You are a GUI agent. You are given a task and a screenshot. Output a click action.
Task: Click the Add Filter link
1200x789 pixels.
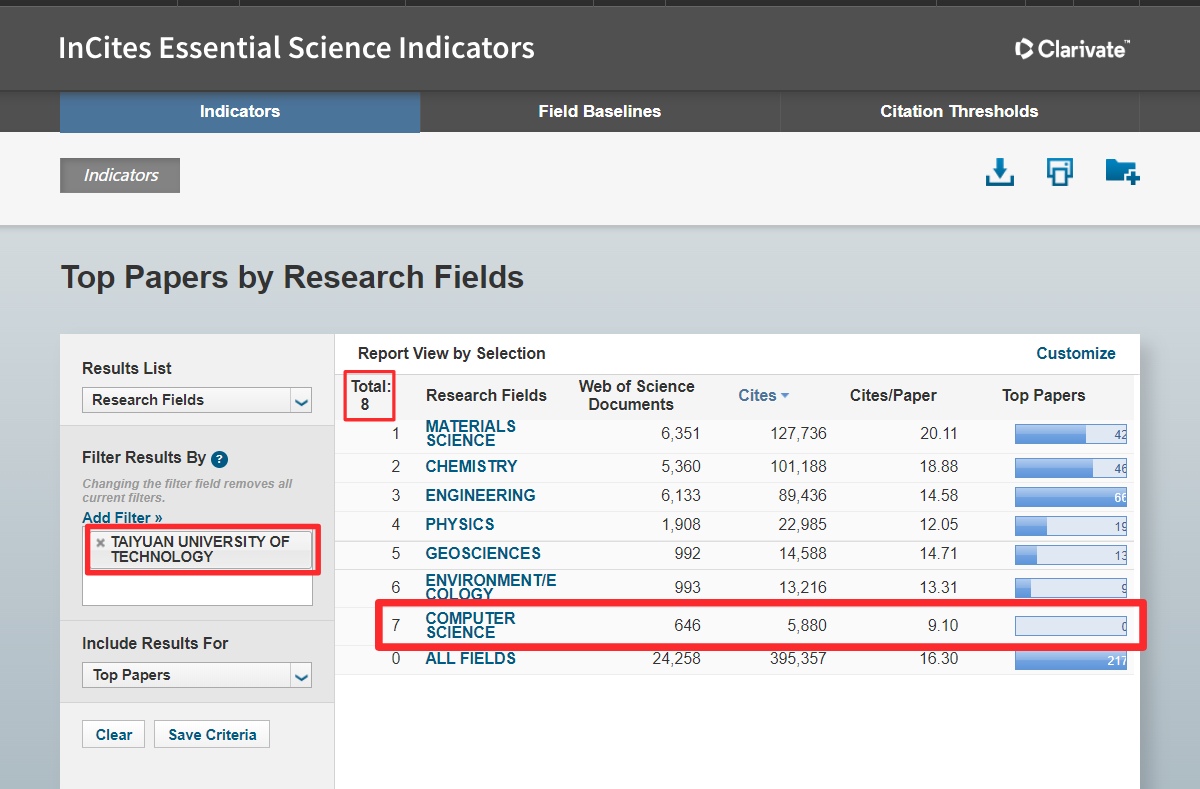122,518
